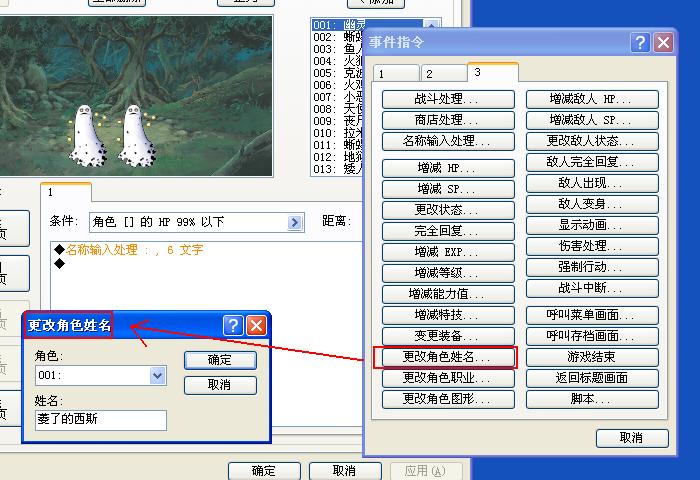Open 更改敌人状态 command
This screenshot has height=480, width=700.
(x=592, y=141)
